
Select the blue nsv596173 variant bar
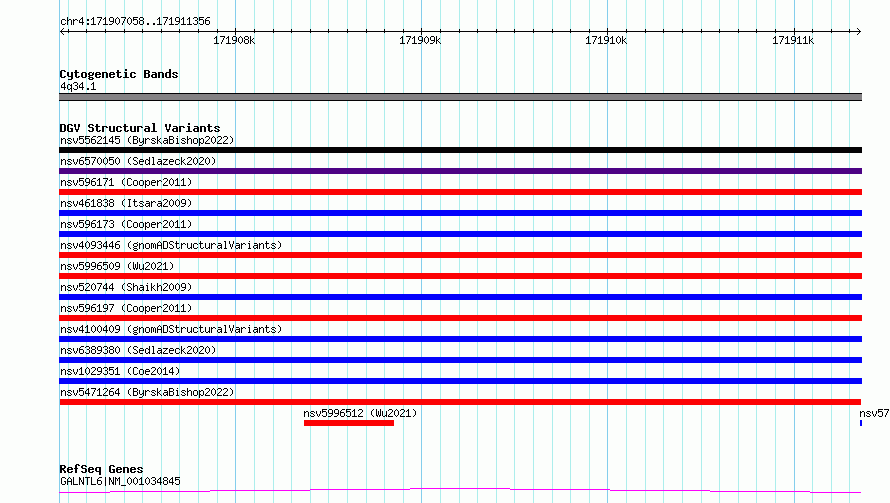pyautogui.click(x=460, y=234)
